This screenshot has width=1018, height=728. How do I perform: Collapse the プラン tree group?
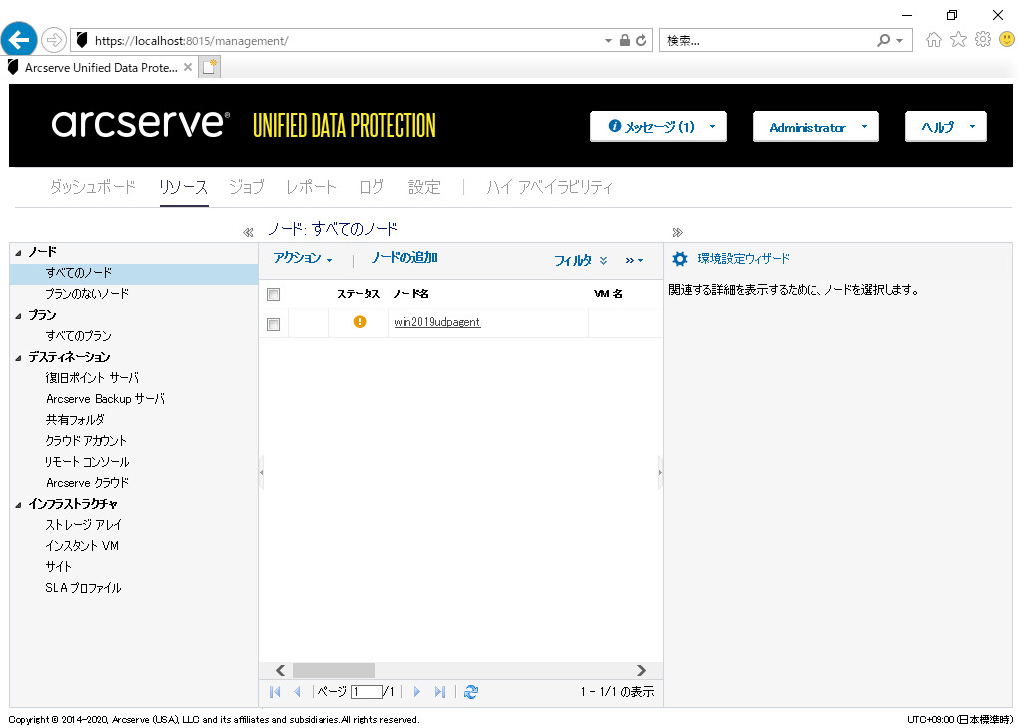(x=18, y=316)
